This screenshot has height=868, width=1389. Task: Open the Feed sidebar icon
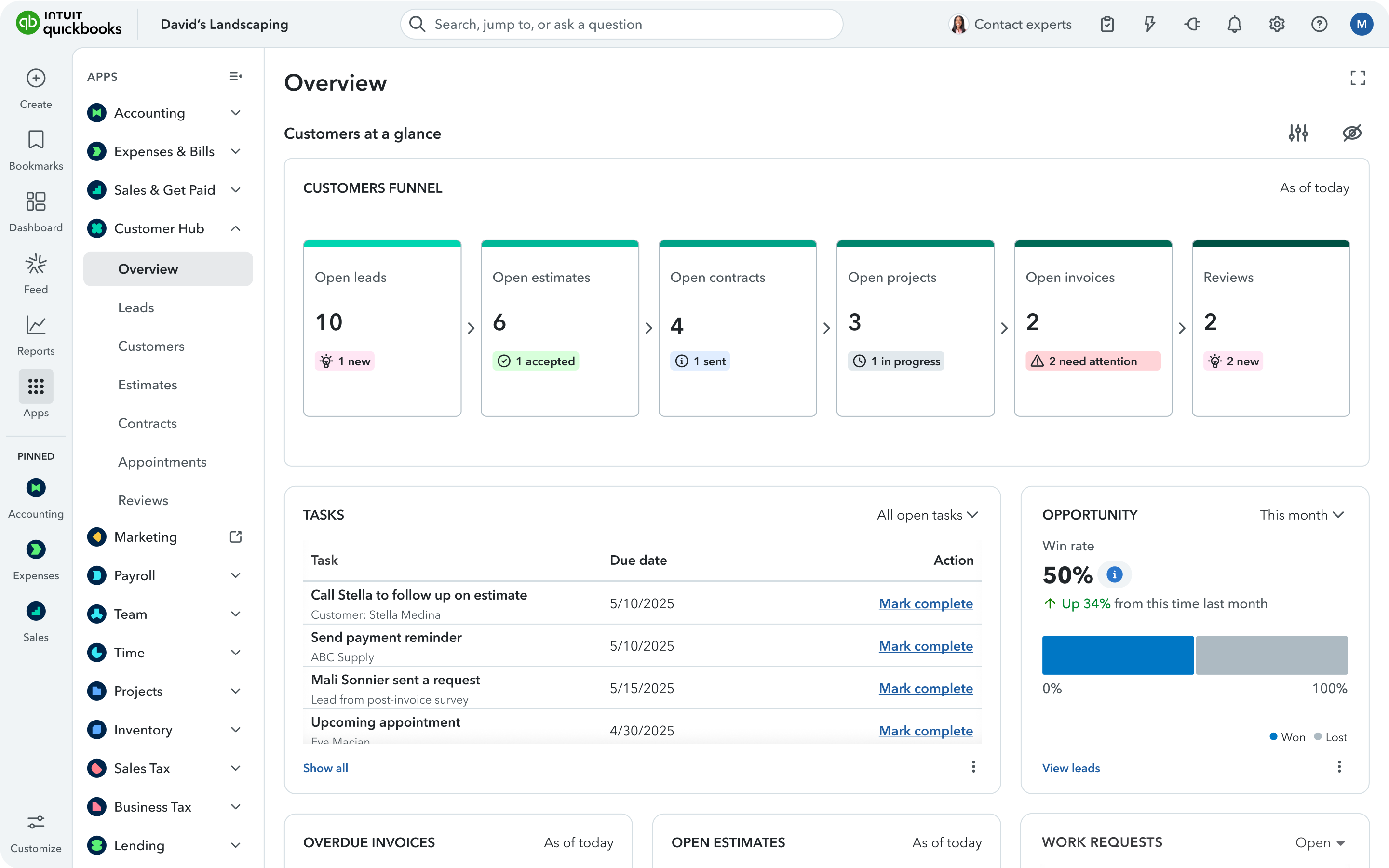tap(36, 264)
